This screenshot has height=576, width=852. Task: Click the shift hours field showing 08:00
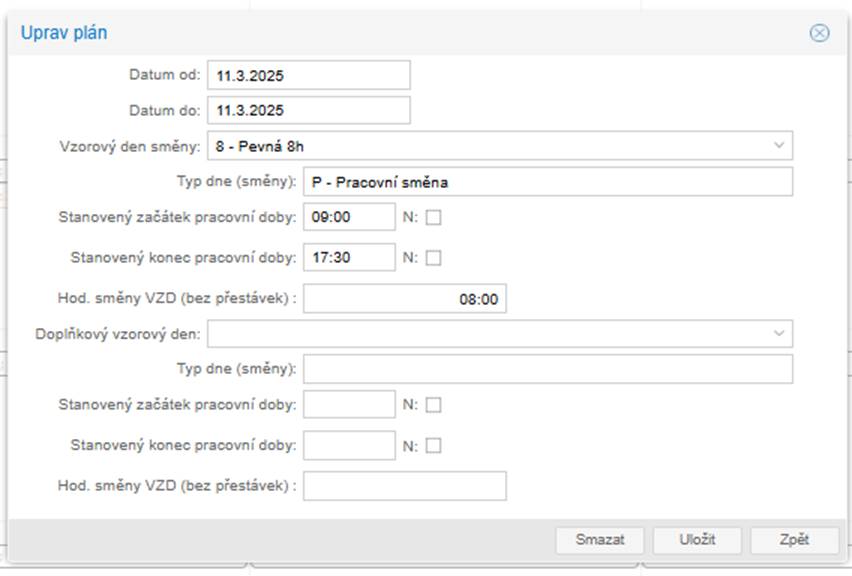tap(404, 298)
